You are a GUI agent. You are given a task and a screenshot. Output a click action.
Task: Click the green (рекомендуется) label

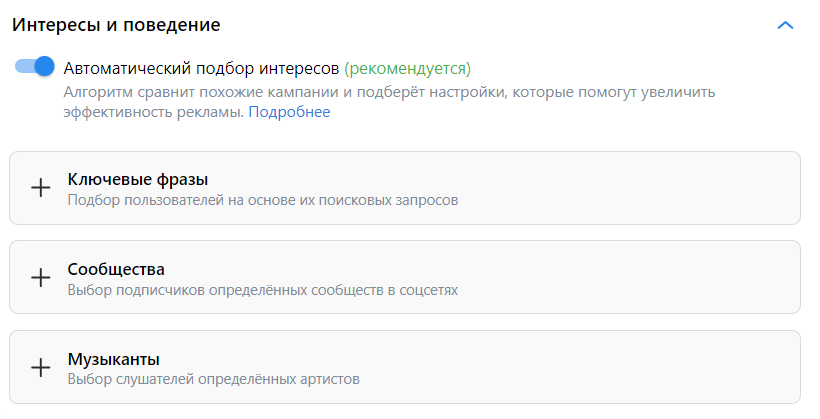[407, 69]
